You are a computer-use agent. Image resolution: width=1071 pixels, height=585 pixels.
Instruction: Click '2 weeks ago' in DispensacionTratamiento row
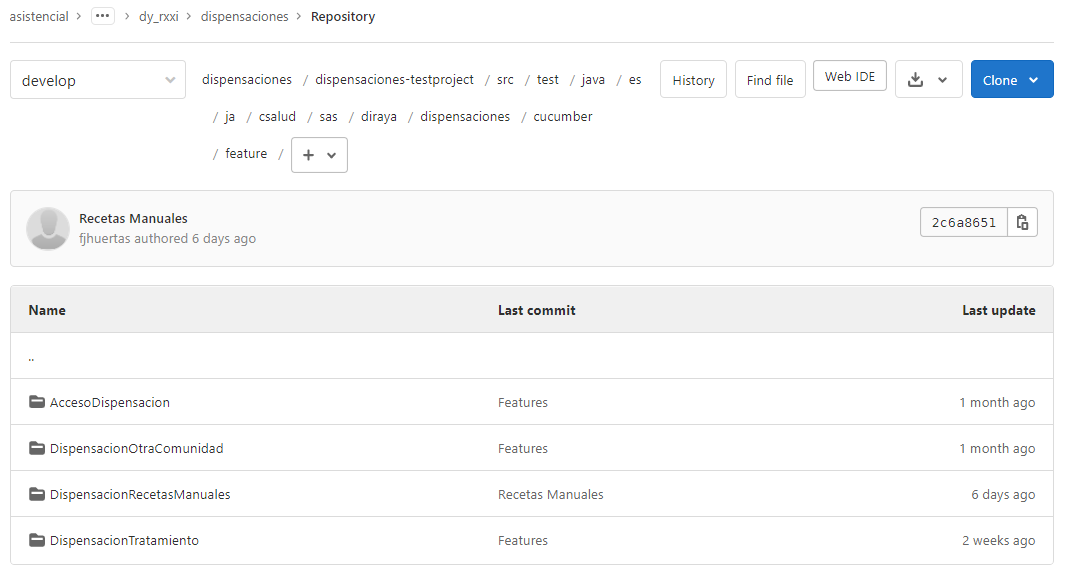pyautogui.click(x=999, y=540)
